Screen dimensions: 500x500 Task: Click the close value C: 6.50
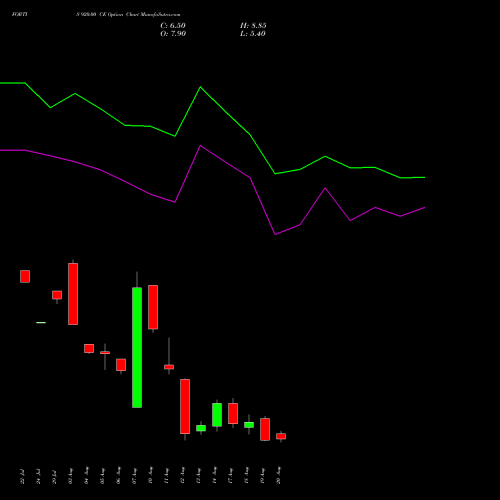[173, 26]
